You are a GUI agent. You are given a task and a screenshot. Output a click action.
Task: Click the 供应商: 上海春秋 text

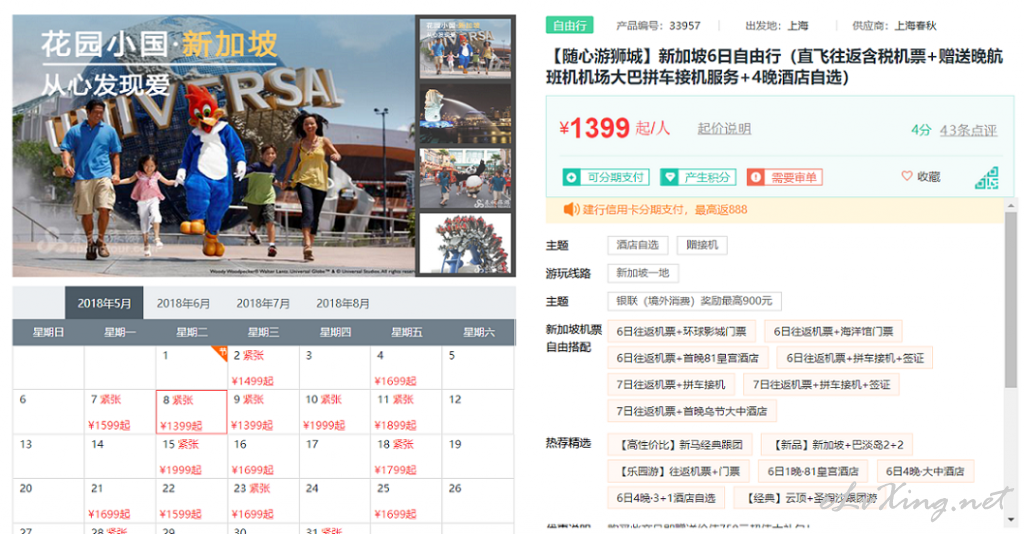(894, 25)
